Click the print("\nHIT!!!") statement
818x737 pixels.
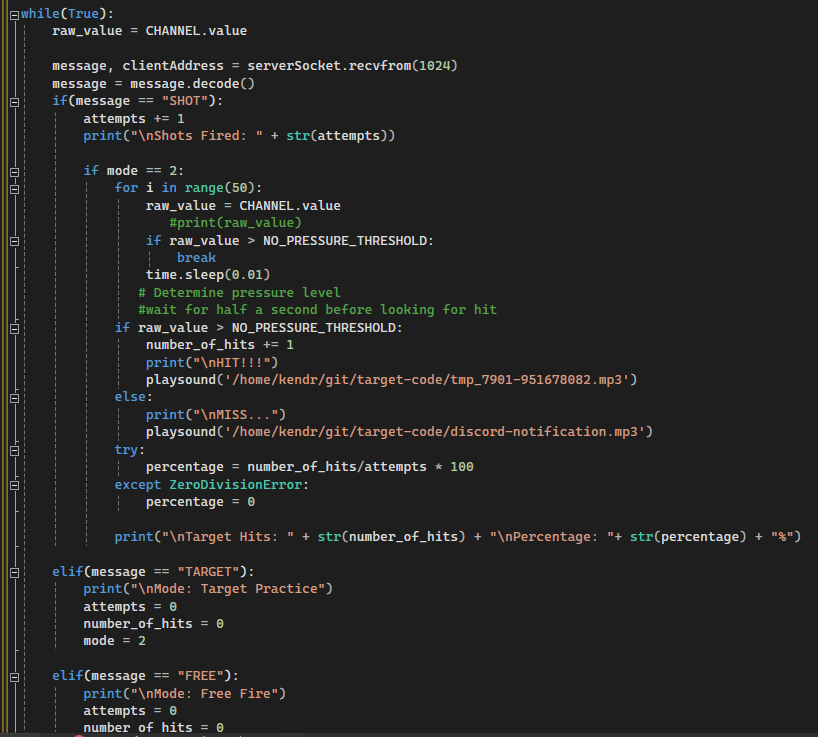[212, 363]
